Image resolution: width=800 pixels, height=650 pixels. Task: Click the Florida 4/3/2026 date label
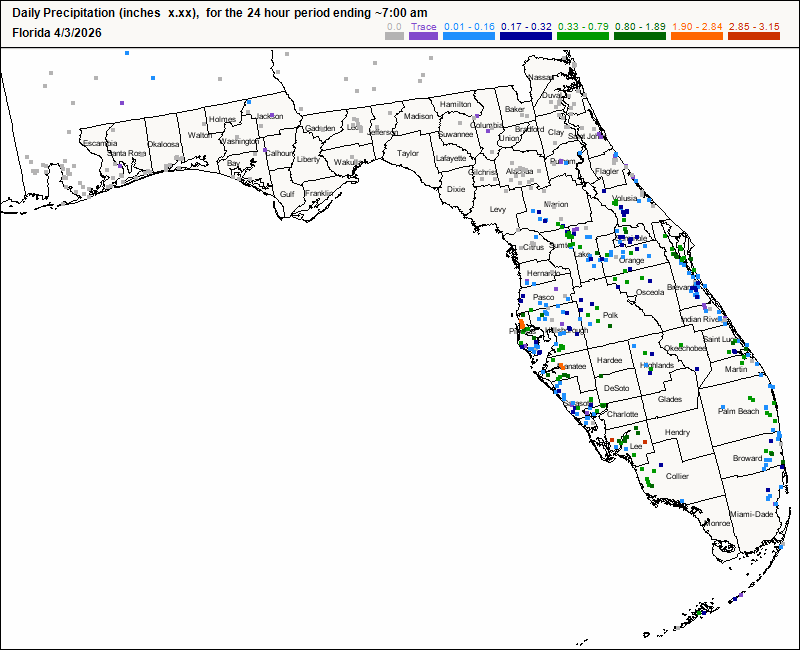(x=58, y=32)
